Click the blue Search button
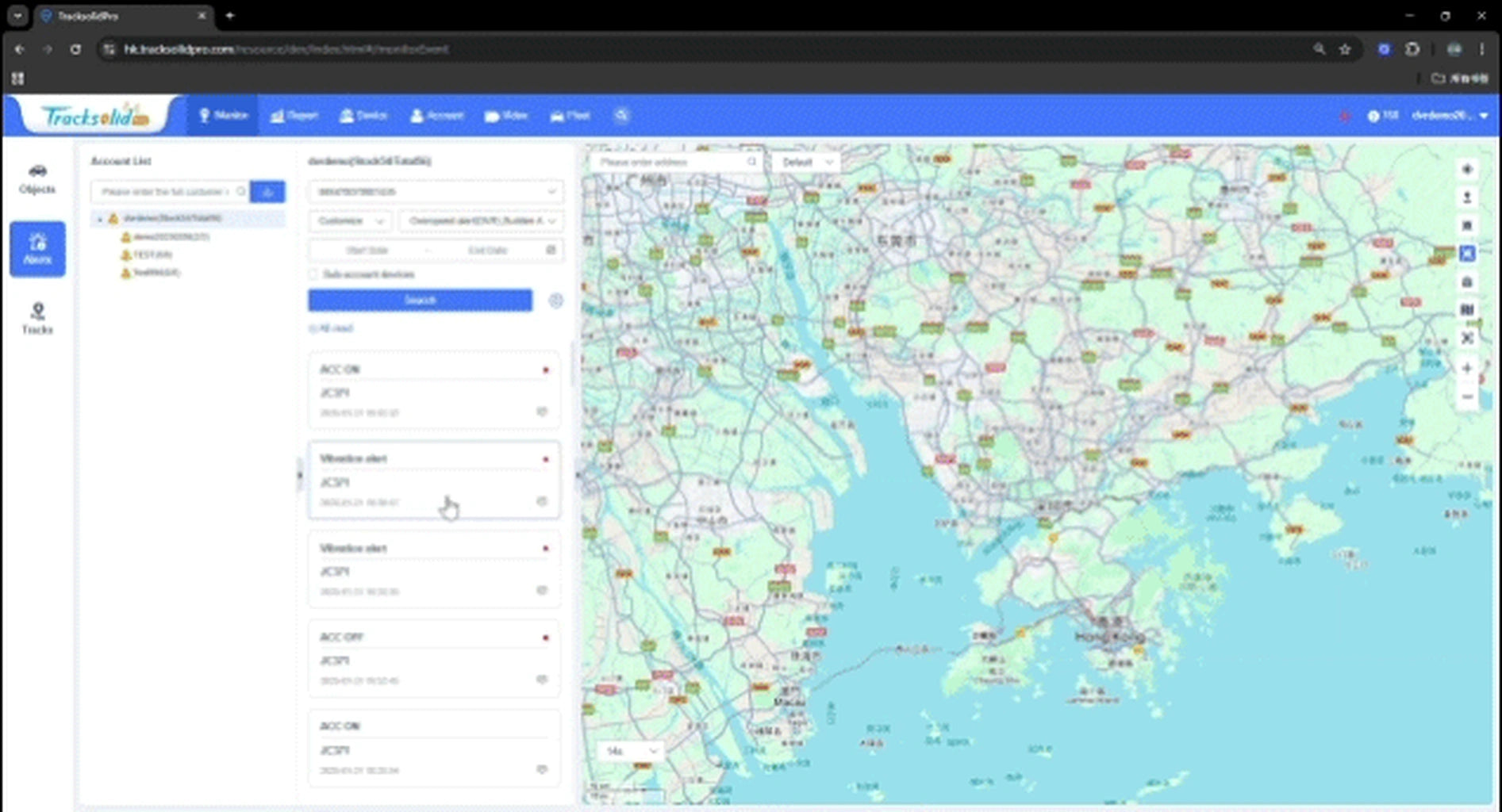The image size is (1502, 812). pyautogui.click(x=420, y=301)
